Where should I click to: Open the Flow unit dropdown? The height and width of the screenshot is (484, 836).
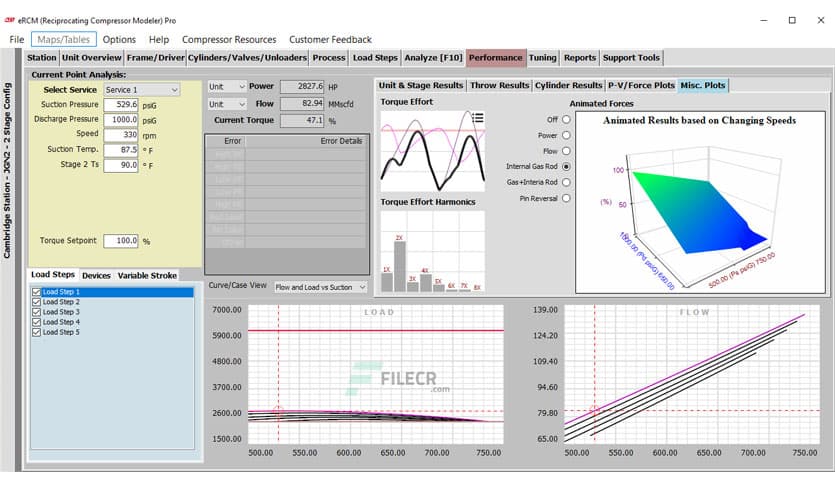click(x=227, y=104)
